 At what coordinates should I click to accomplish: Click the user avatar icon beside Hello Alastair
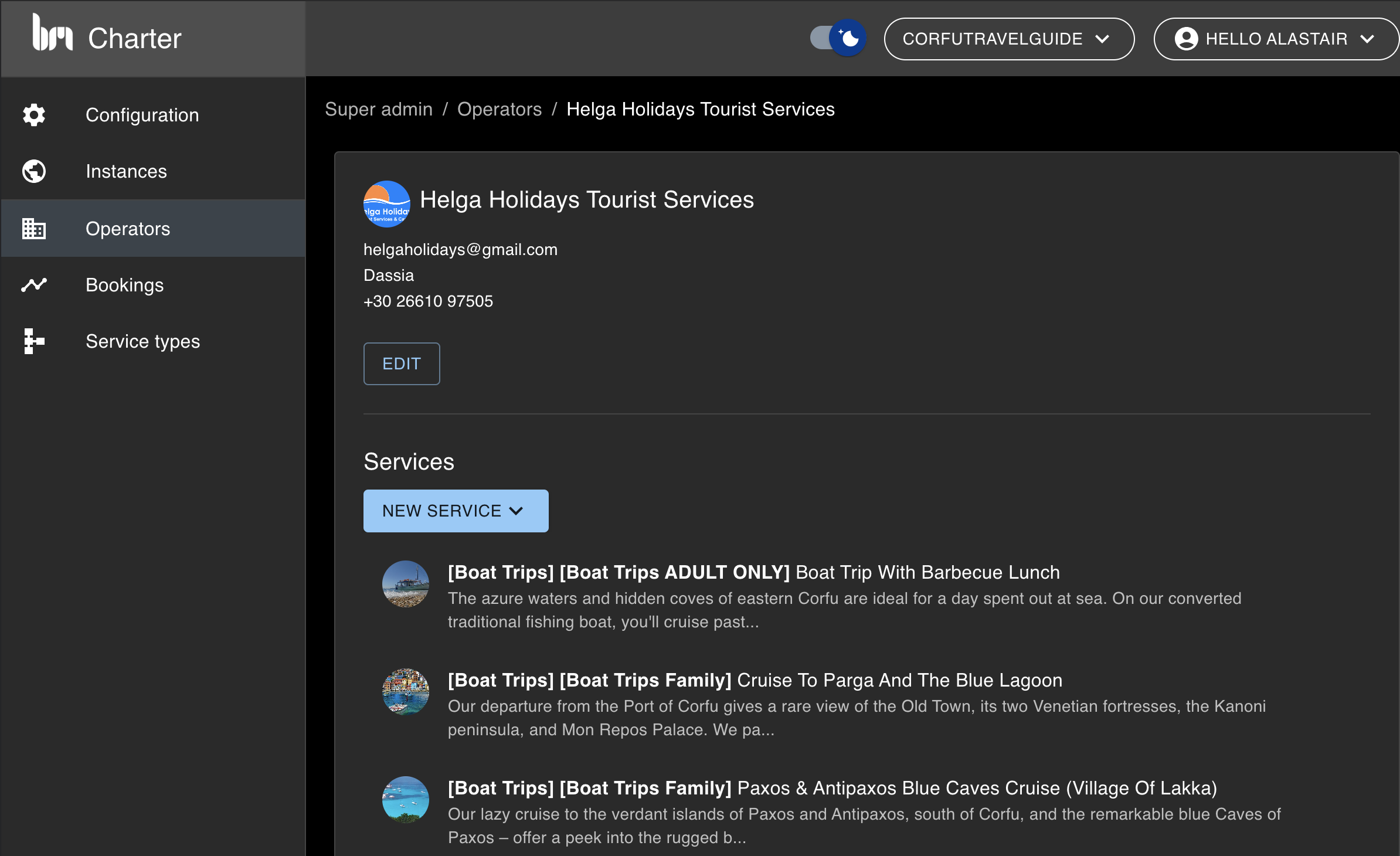coord(1186,39)
